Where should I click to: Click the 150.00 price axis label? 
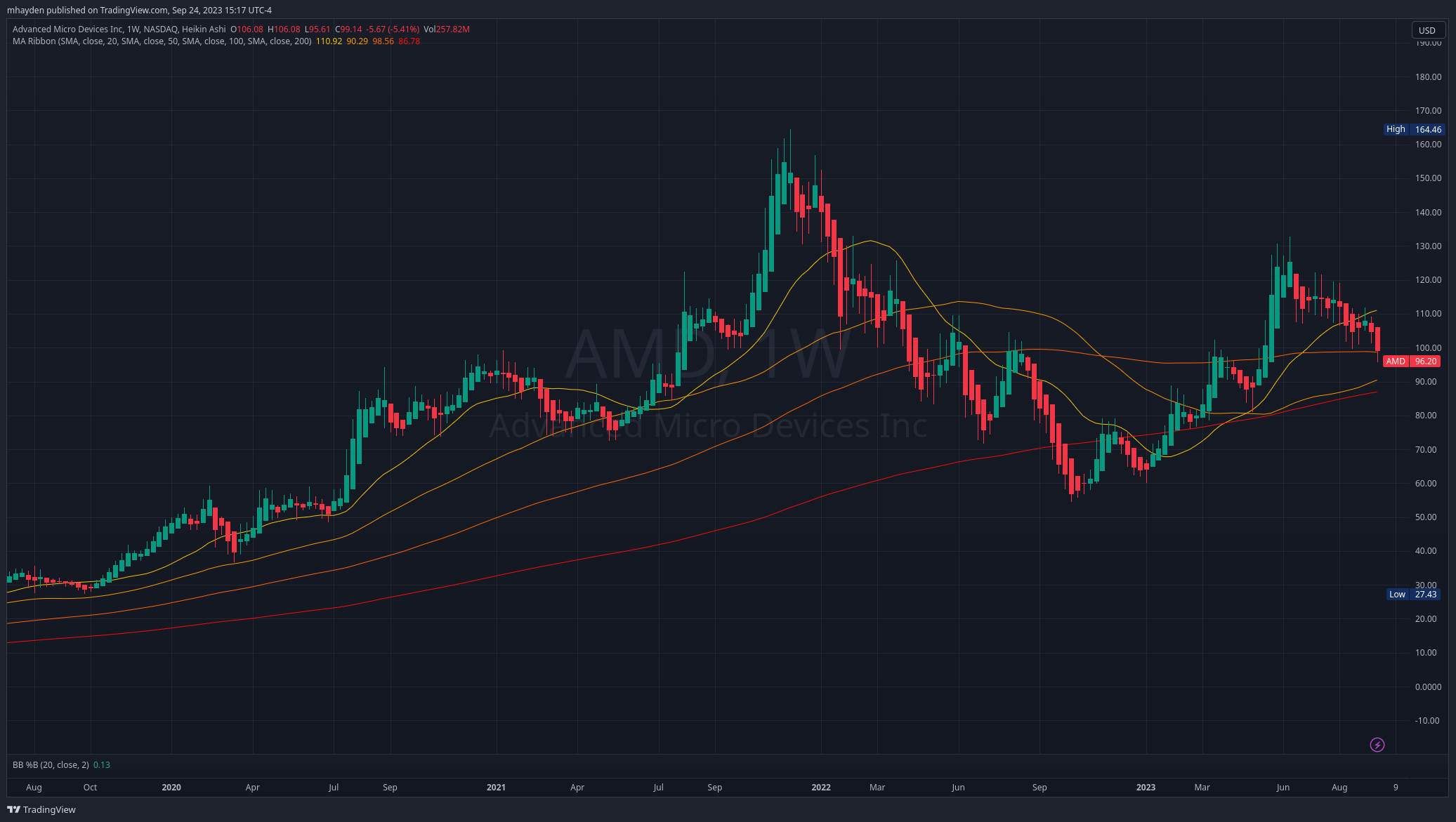pyautogui.click(x=1428, y=178)
